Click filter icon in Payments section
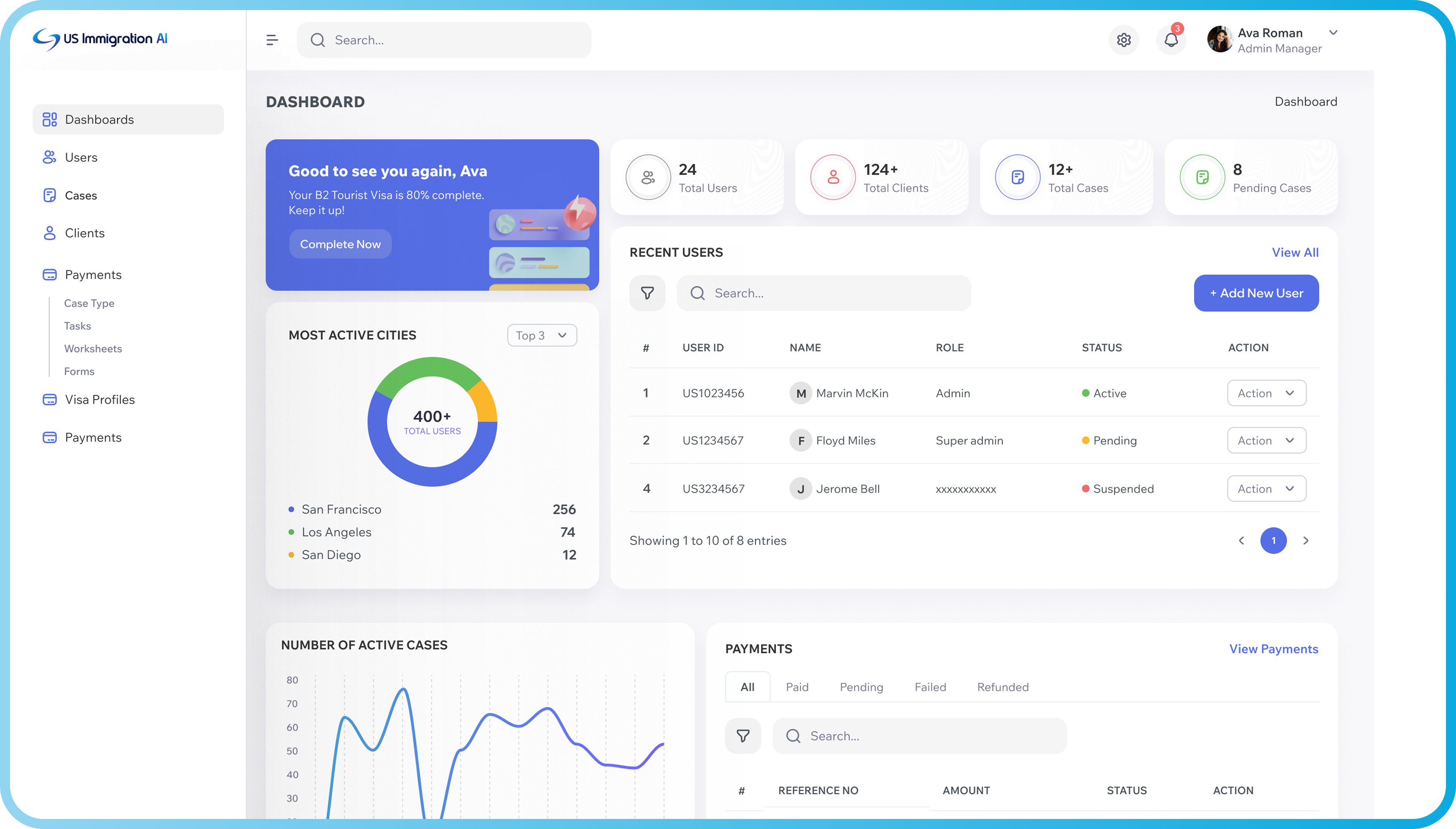Viewport: 1456px width, 829px height. (743, 736)
